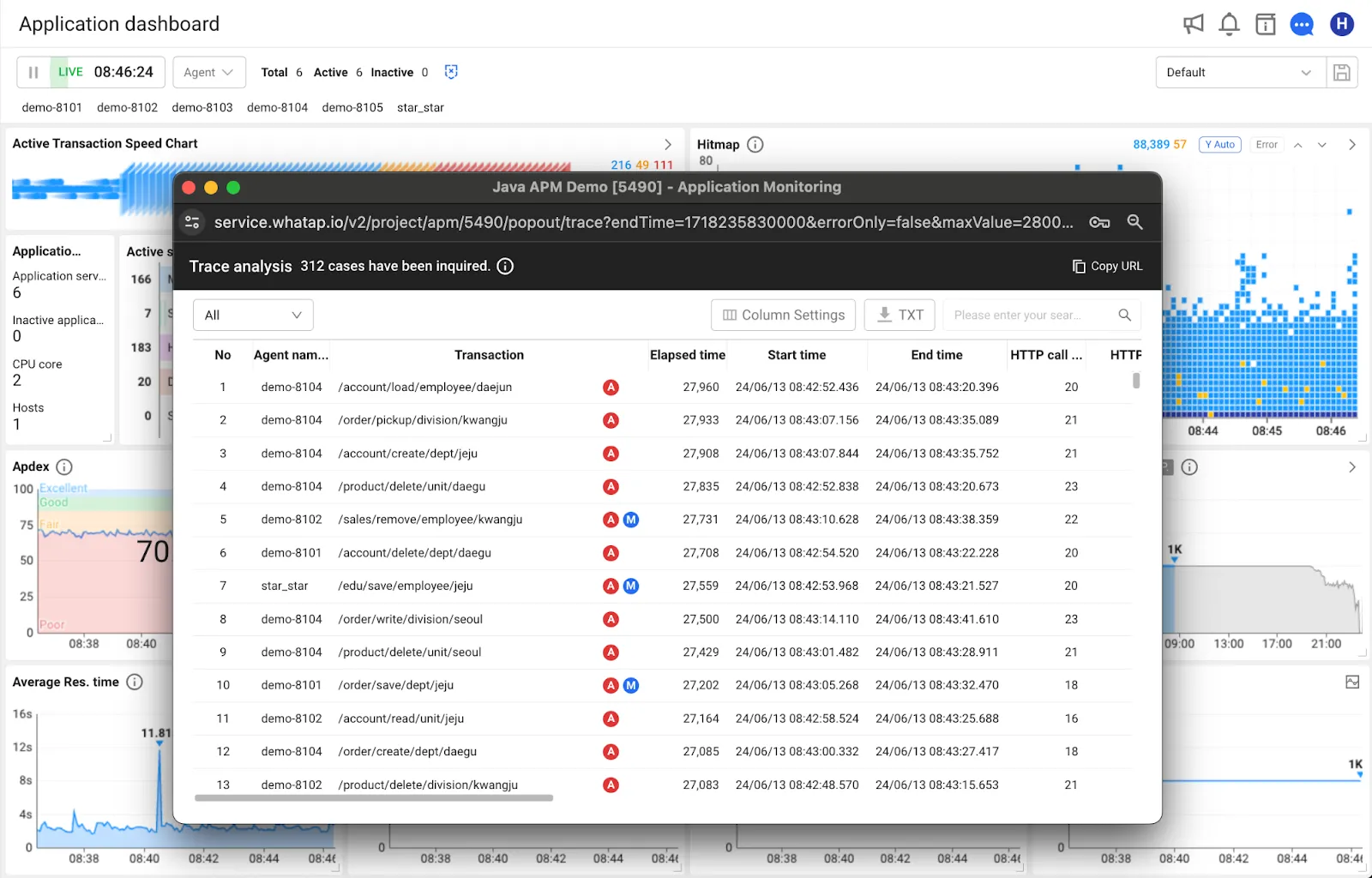Sort by Elapsed time column
Image resolution: width=1372 pixels, height=878 pixels.
[688, 355]
